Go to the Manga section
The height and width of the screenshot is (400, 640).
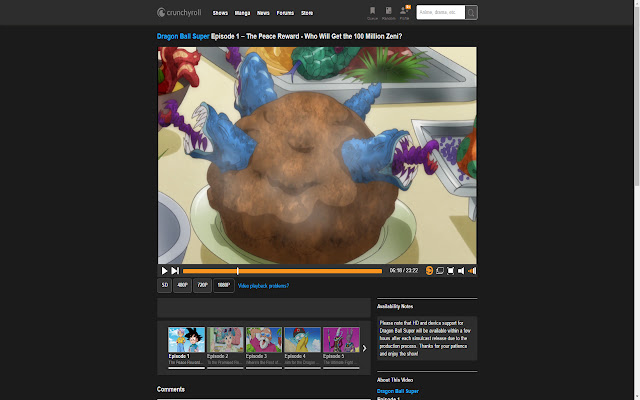(x=242, y=13)
